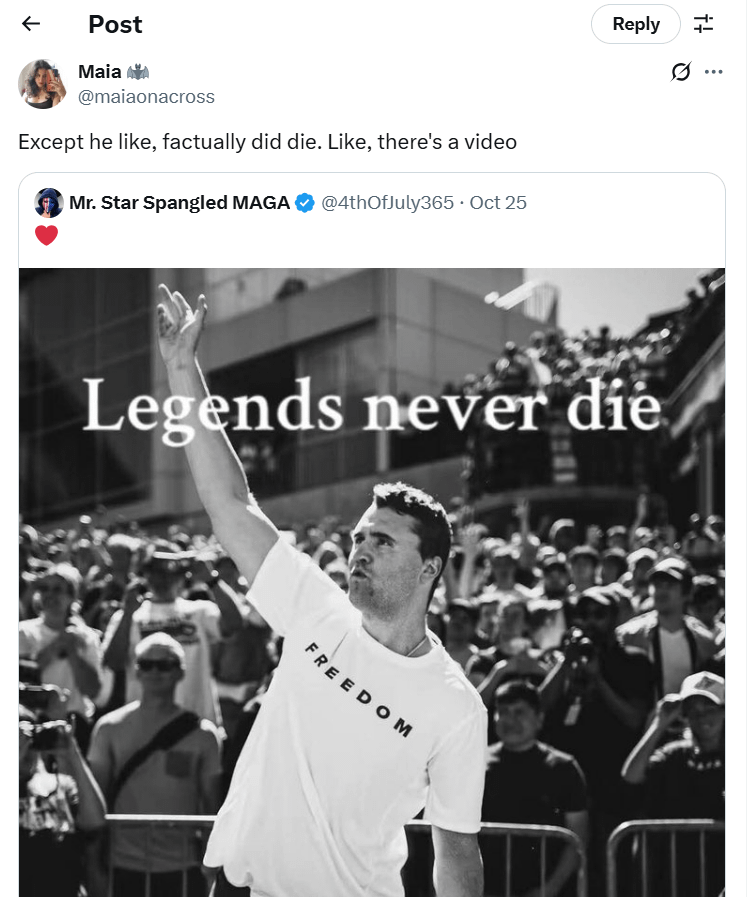
Task: Click the Oct 25 timestamp
Action: [x=498, y=203]
